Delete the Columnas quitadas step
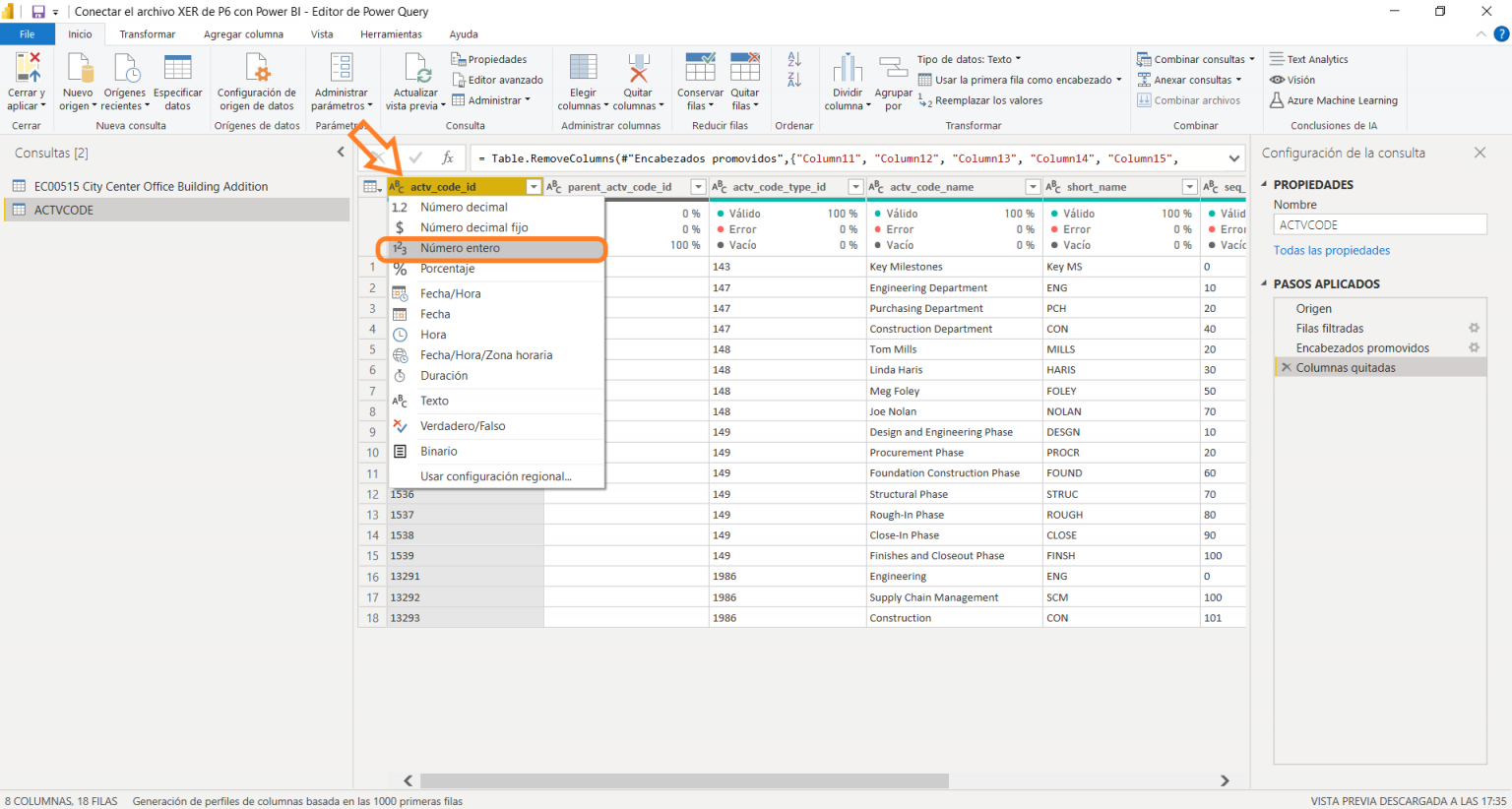Image resolution: width=1512 pixels, height=809 pixels. click(1286, 367)
